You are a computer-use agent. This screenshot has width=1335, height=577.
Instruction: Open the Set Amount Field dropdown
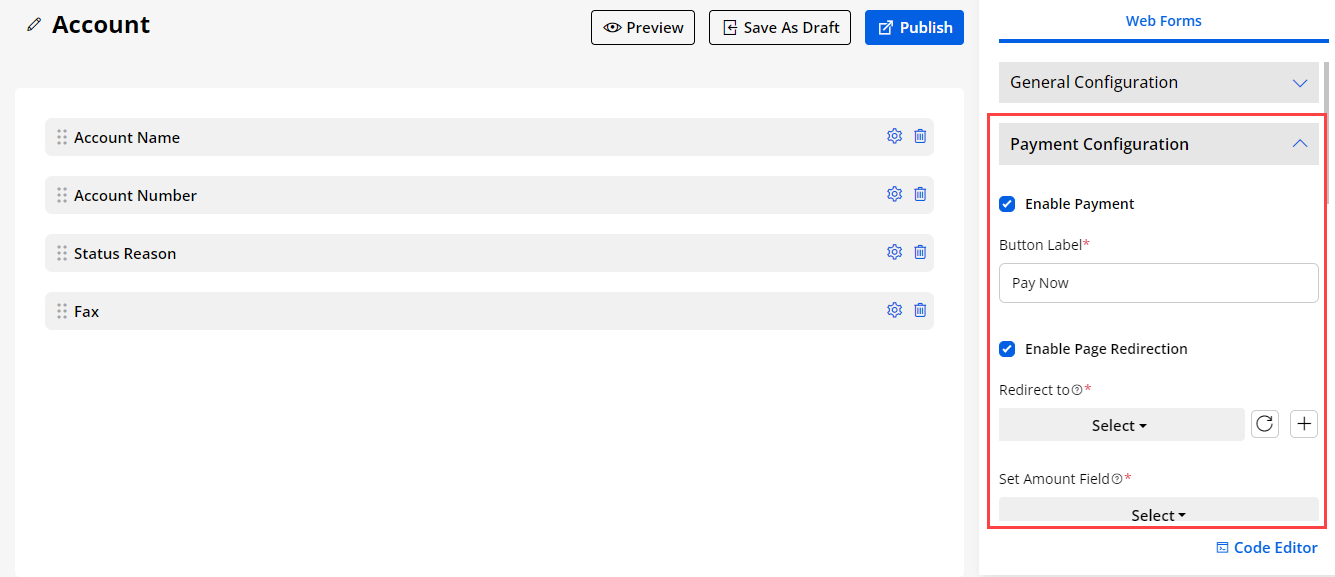point(1158,515)
